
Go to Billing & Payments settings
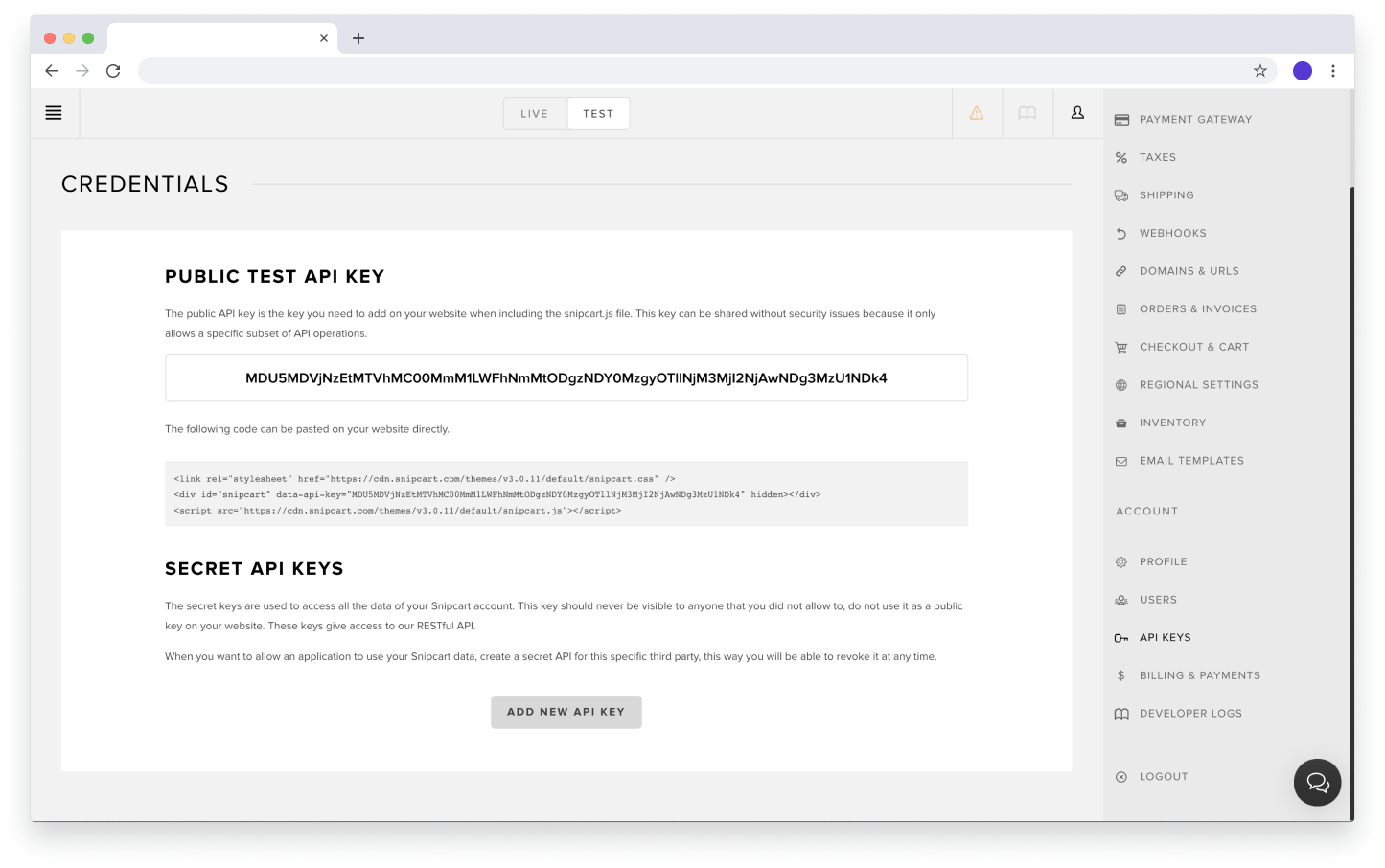pyautogui.click(x=1200, y=676)
